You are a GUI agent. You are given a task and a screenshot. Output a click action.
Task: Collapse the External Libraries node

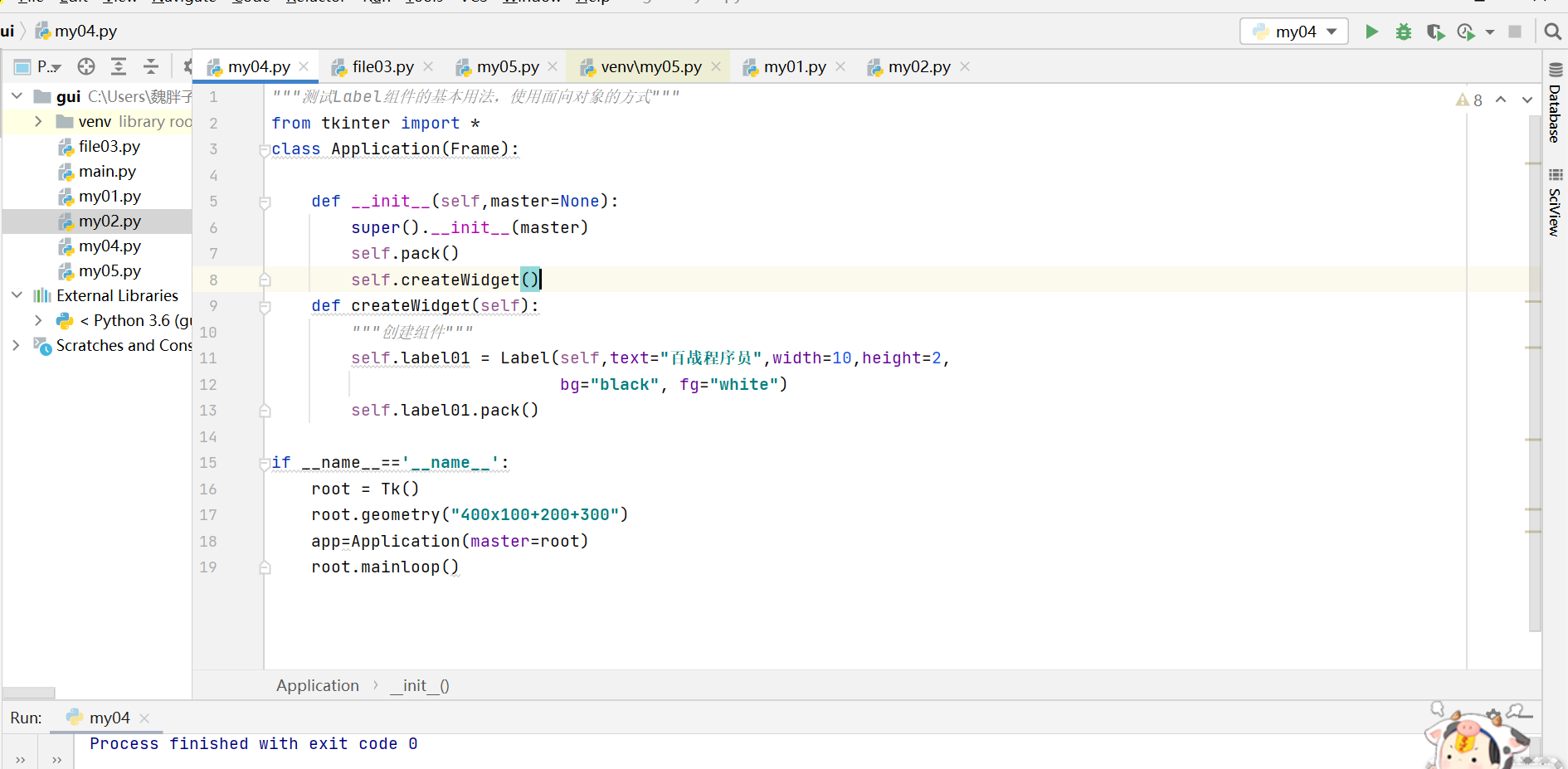pos(17,295)
